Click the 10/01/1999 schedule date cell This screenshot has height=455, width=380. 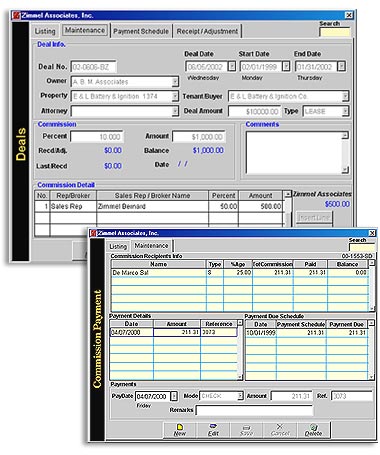261,333
